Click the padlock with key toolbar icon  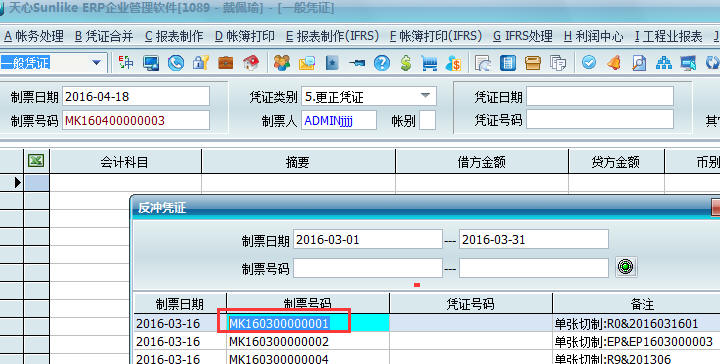(201, 63)
